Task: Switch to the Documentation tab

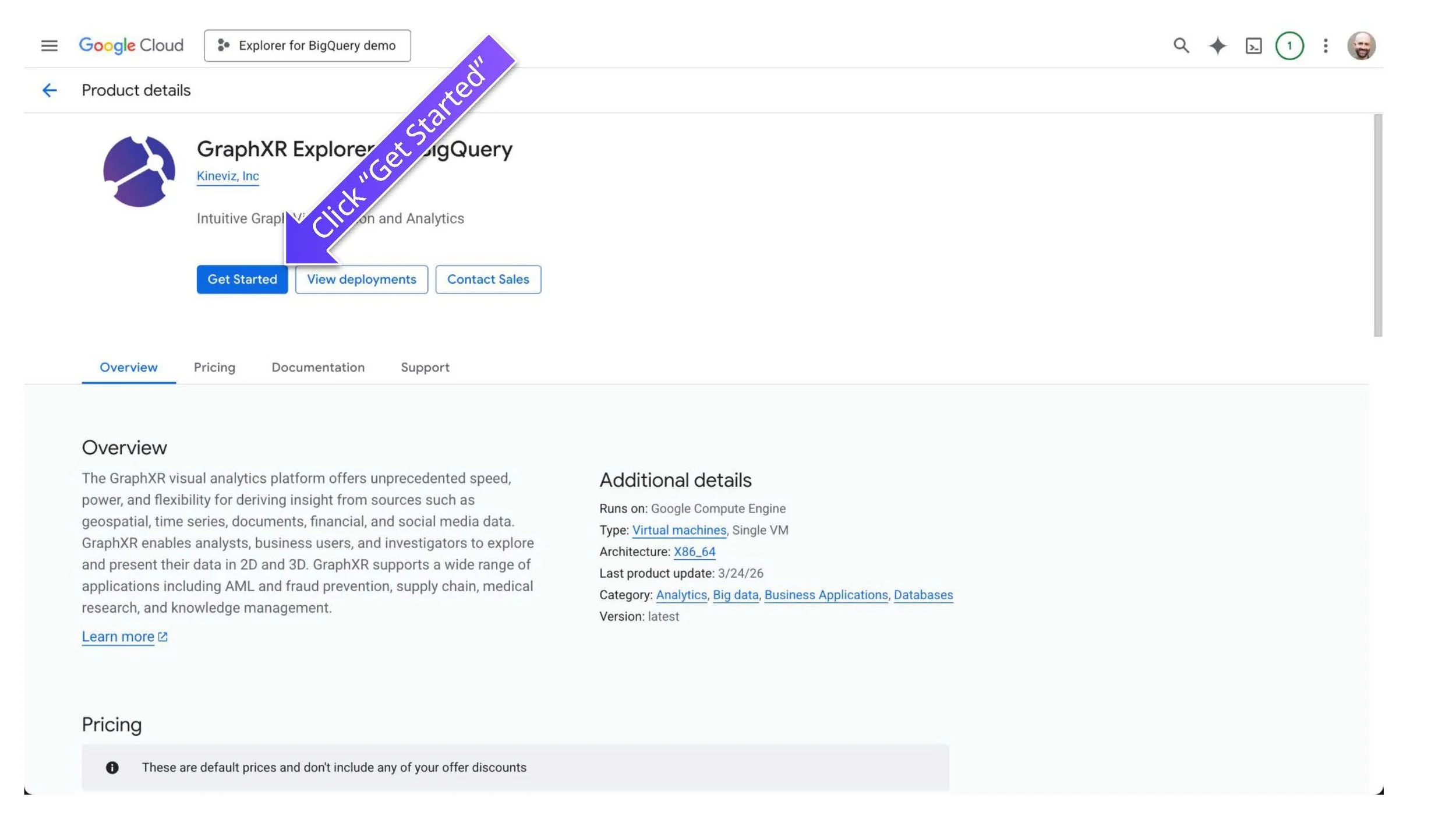Action: click(x=318, y=368)
